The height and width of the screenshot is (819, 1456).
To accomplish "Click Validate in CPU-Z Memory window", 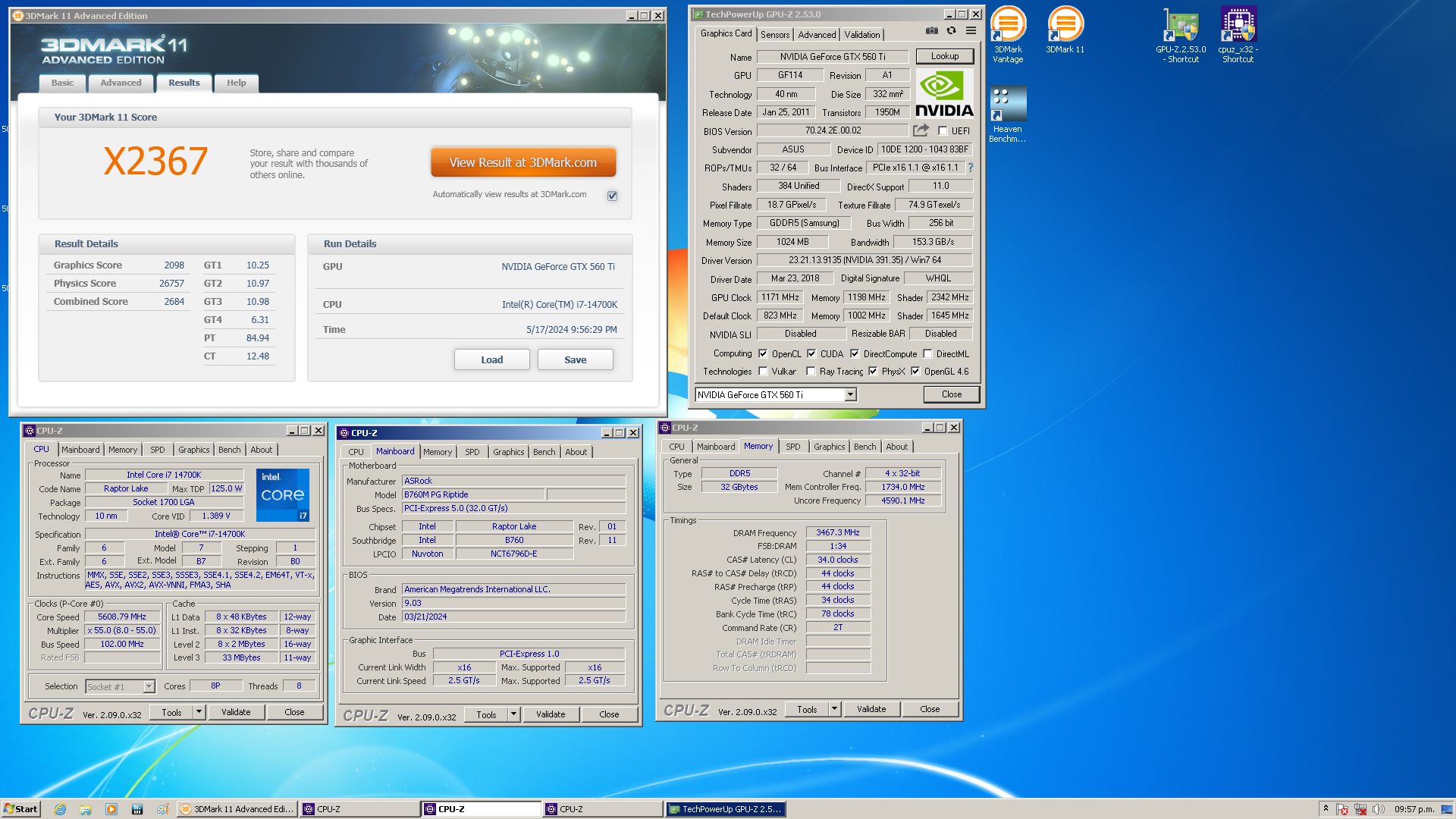I will pos(871,709).
